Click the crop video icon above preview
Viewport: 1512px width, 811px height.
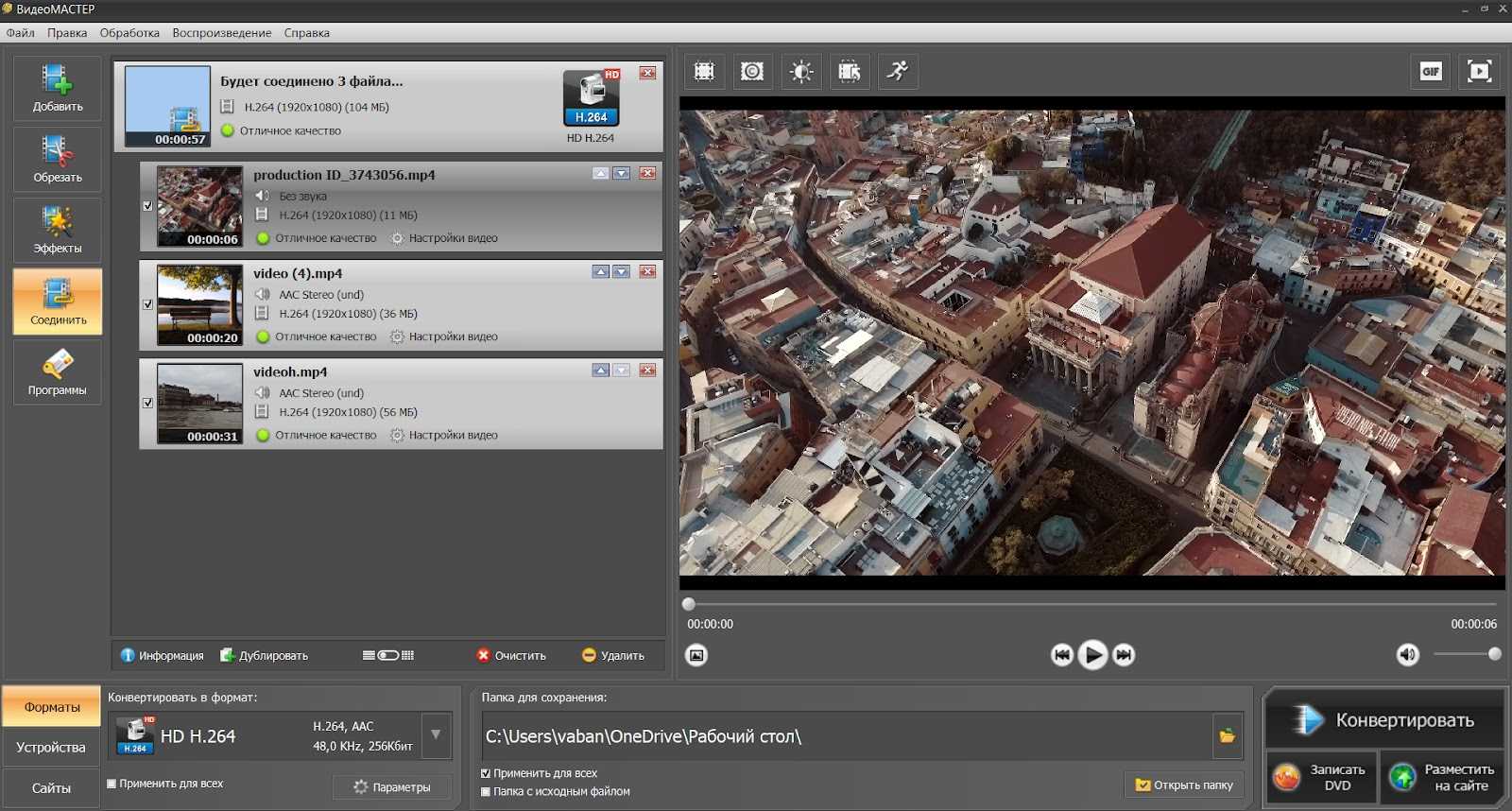[704, 71]
